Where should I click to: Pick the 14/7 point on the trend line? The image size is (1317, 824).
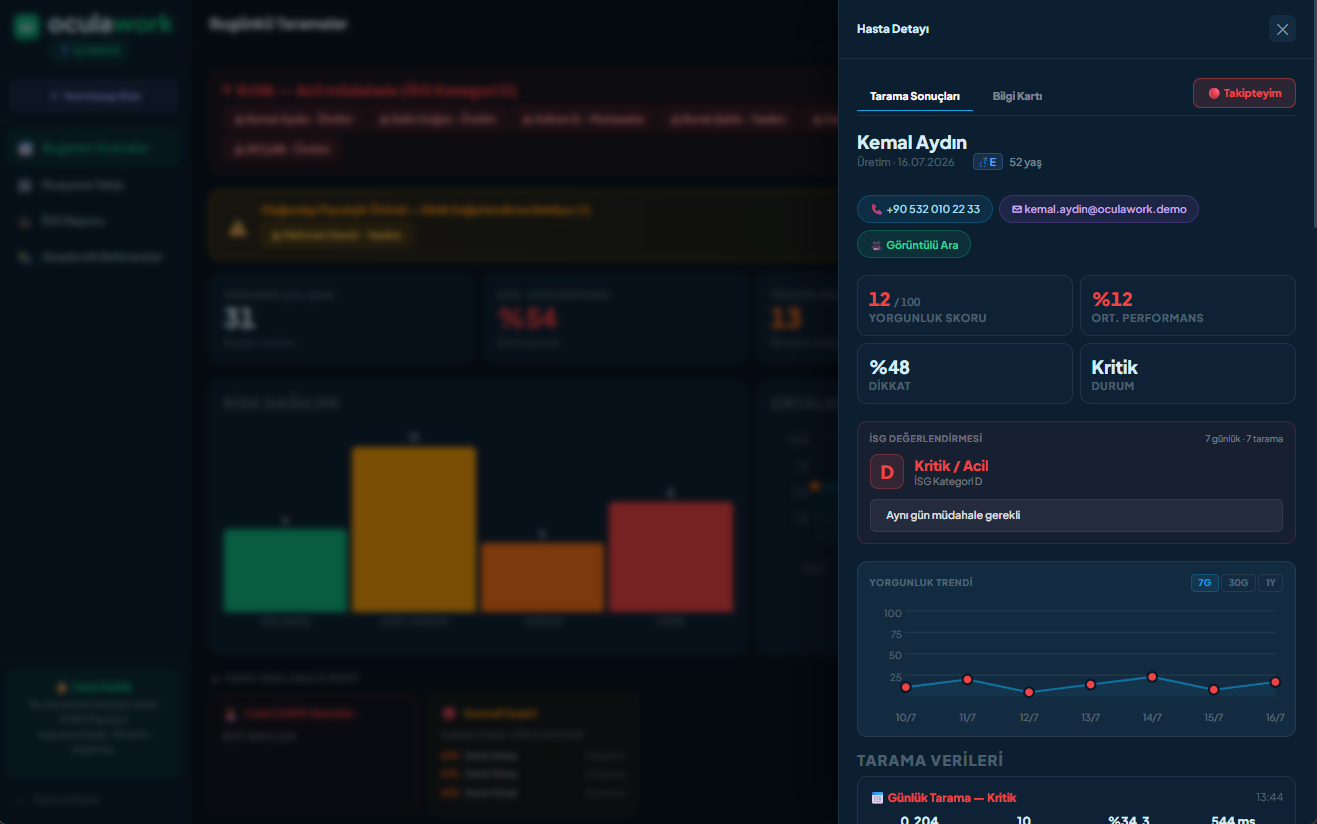(x=1152, y=677)
